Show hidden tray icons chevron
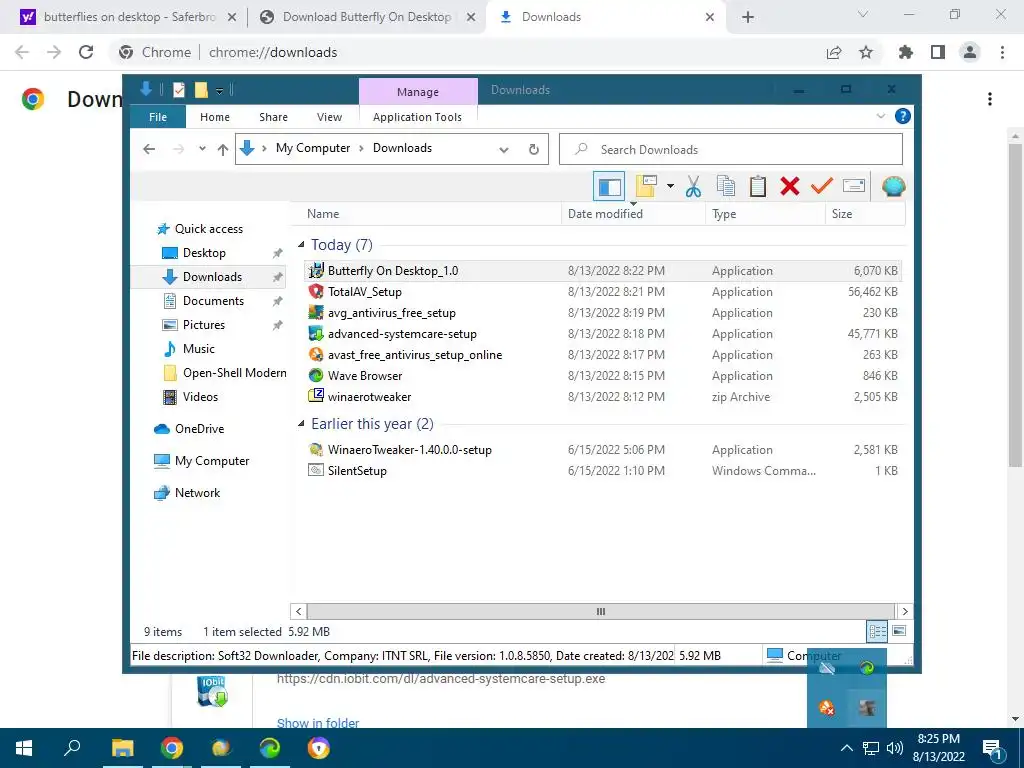 pos(846,748)
